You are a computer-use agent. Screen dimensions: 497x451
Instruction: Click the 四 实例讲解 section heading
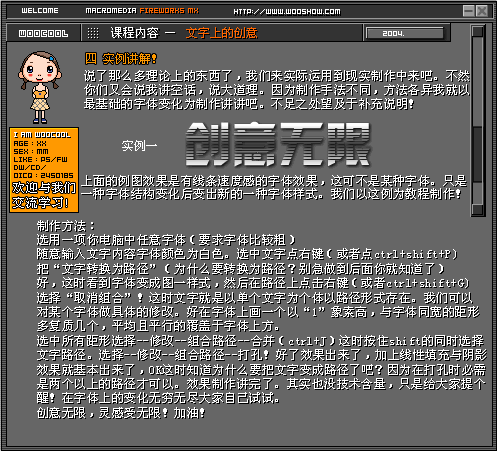coord(121,59)
